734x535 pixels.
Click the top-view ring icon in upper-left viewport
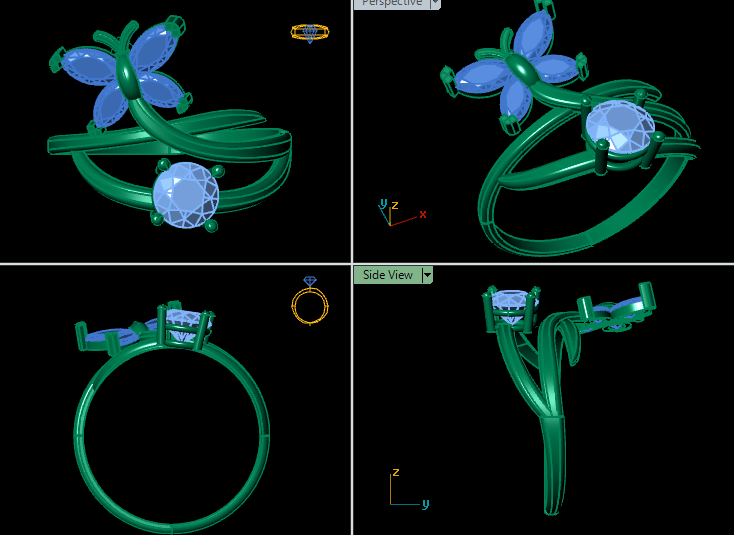pos(310,32)
